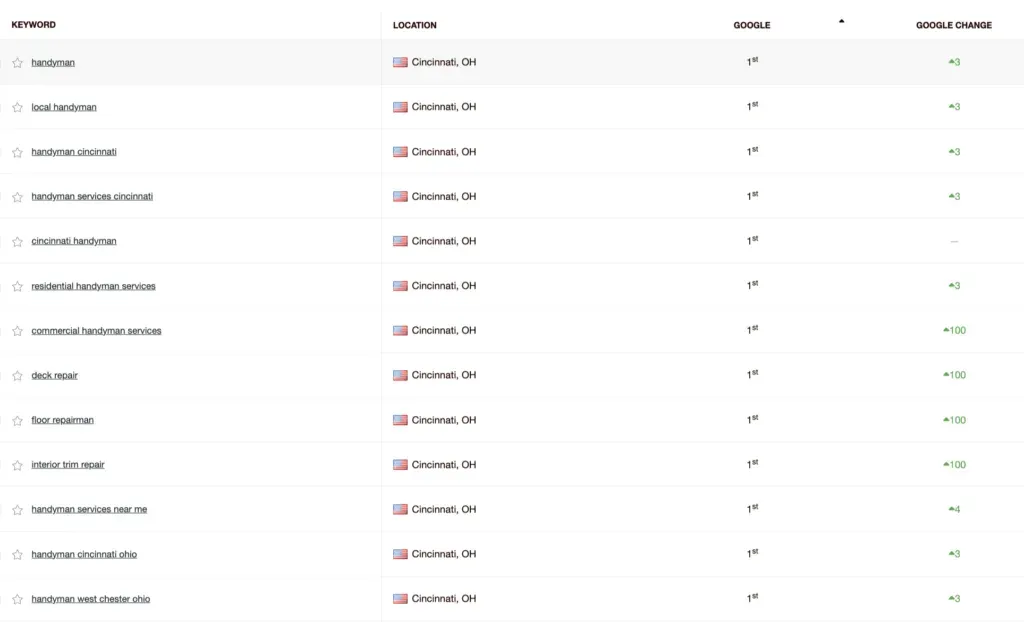Click the GOOGLE column header label
This screenshot has height=622, width=1024.
751,25
